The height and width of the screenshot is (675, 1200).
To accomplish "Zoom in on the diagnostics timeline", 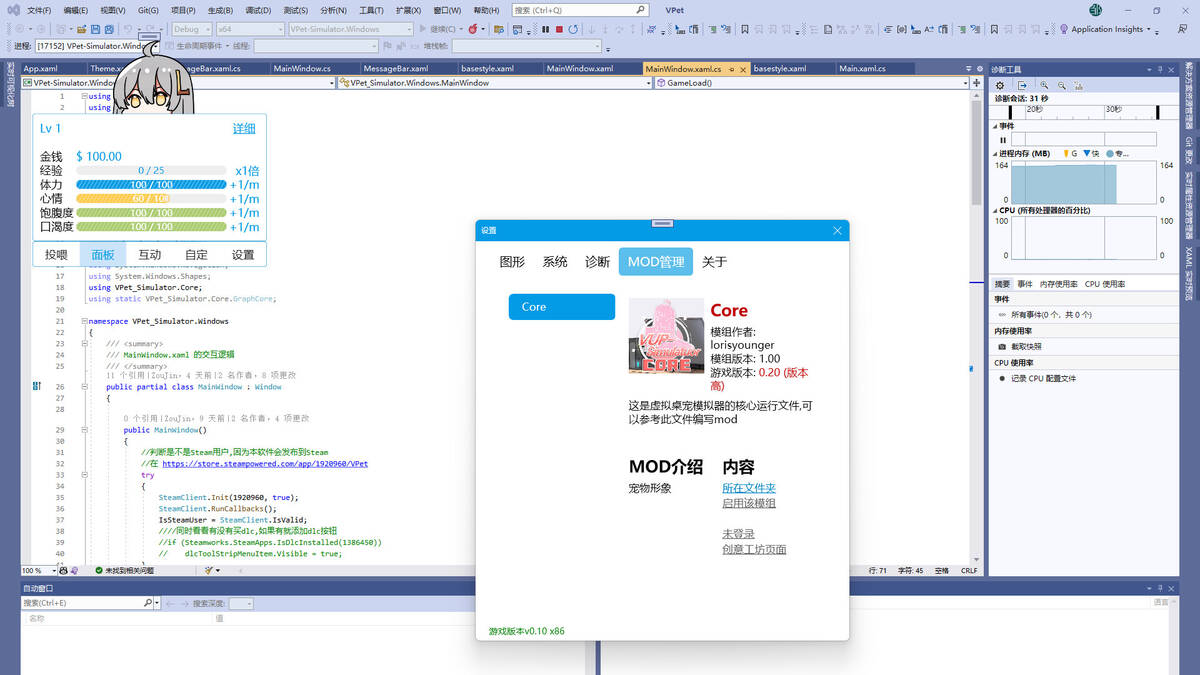I will pos(1044,86).
